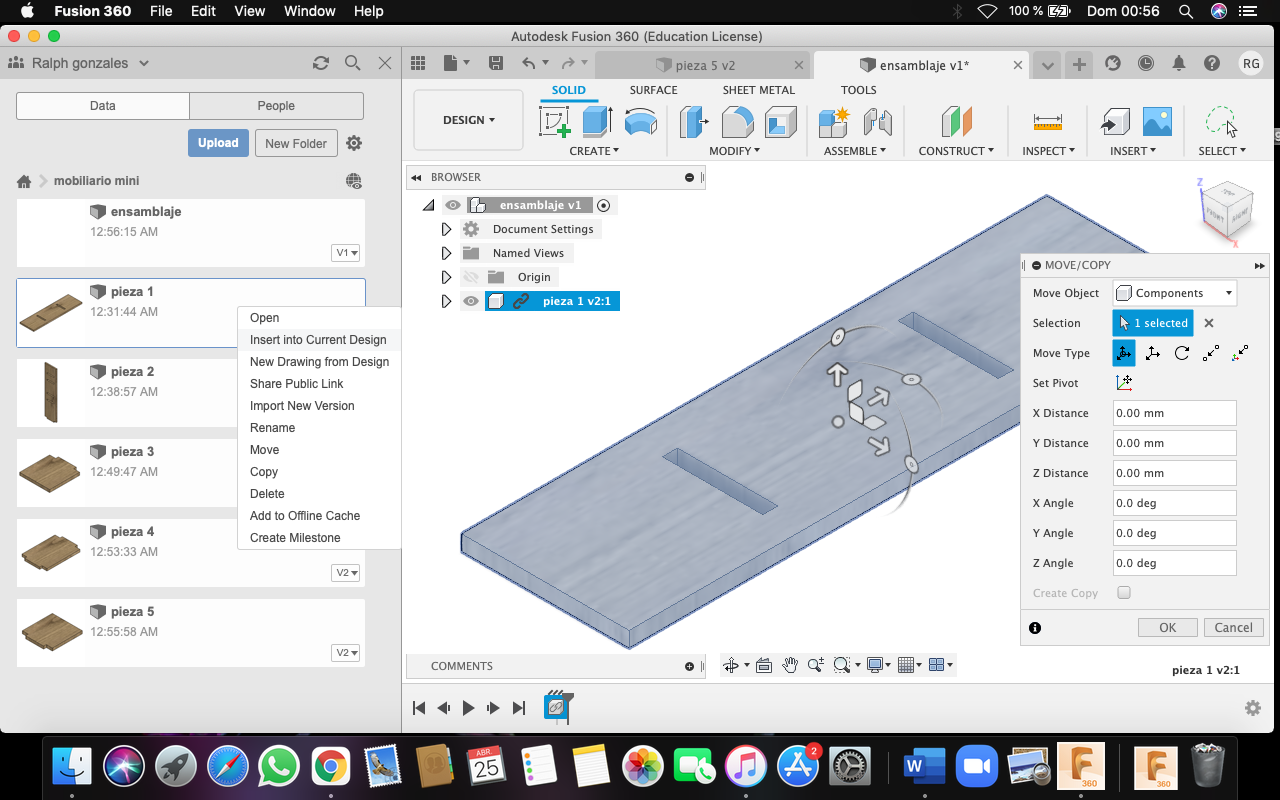Expand the Document Settings node
Screen dimensions: 1280x800
tap(446, 229)
